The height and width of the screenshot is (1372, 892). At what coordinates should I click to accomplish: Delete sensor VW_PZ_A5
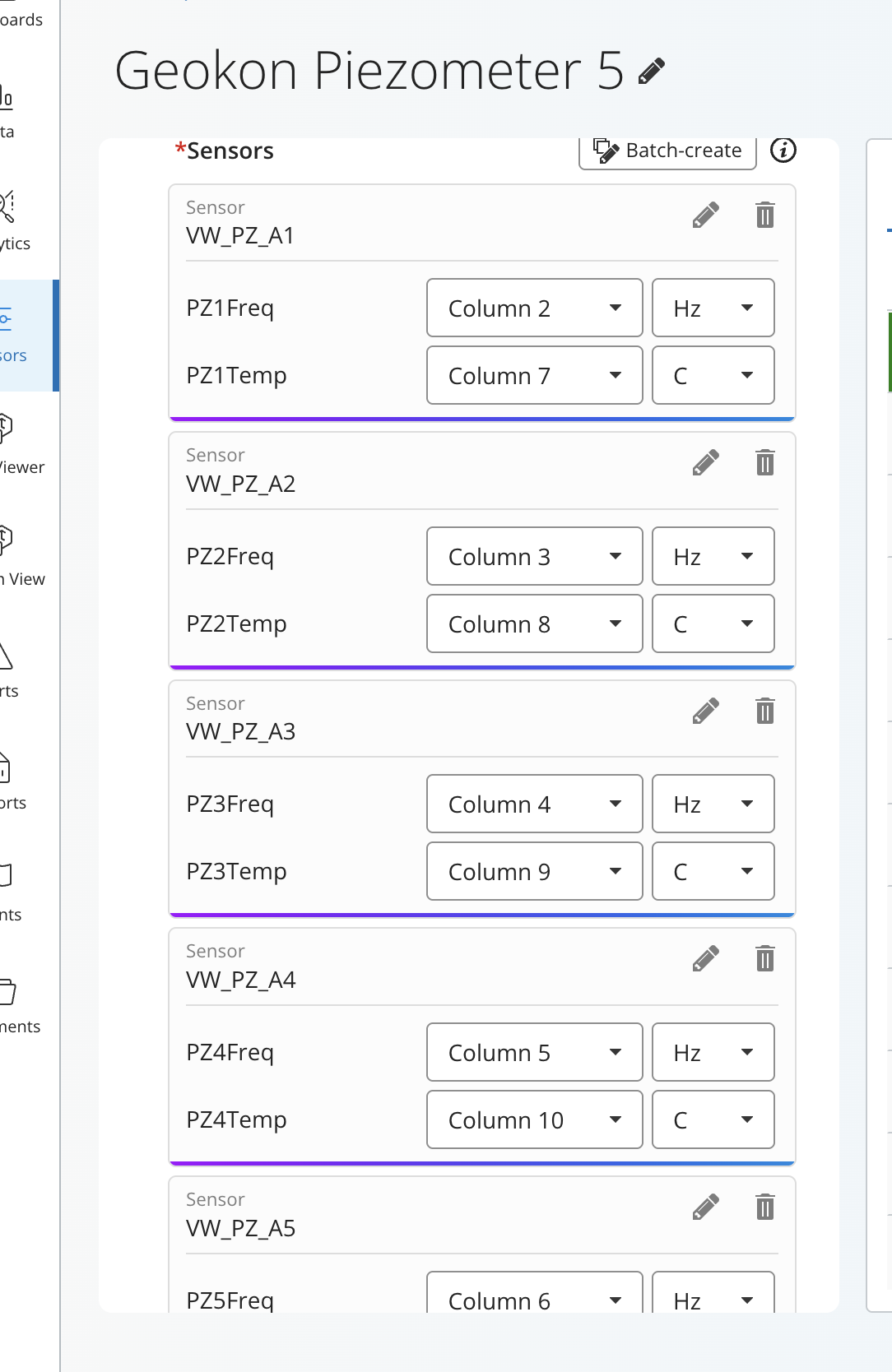pos(765,1207)
